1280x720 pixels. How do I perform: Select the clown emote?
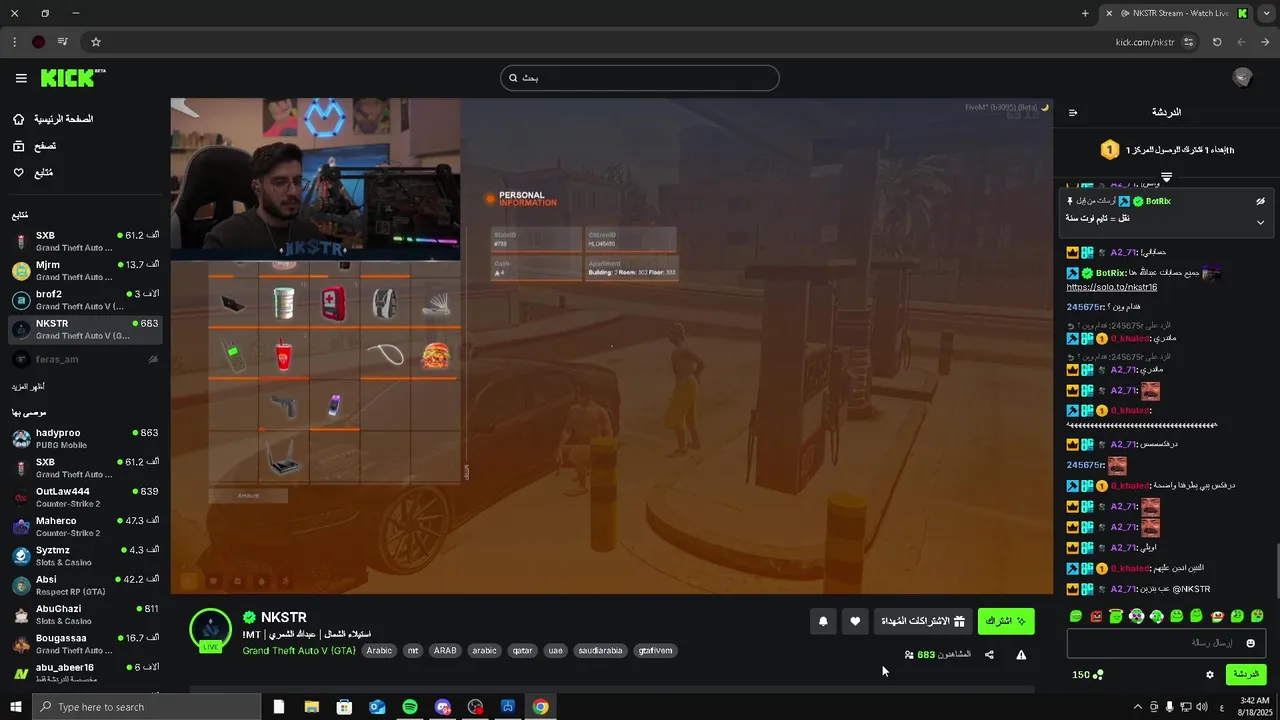1217,616
